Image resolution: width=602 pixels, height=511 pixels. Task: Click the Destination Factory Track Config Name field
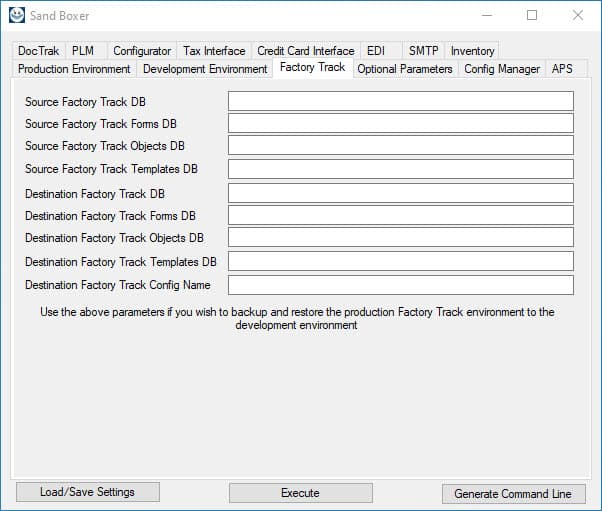click(400, 285)
